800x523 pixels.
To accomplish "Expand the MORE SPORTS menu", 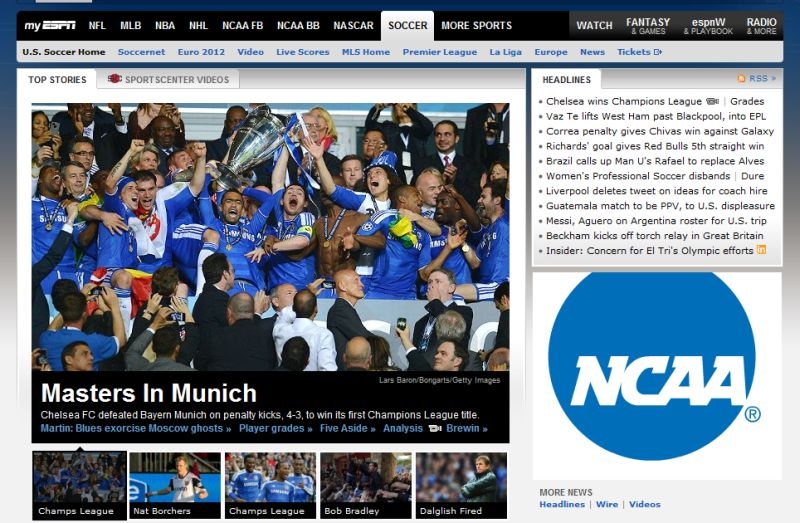I will (477, 26).
